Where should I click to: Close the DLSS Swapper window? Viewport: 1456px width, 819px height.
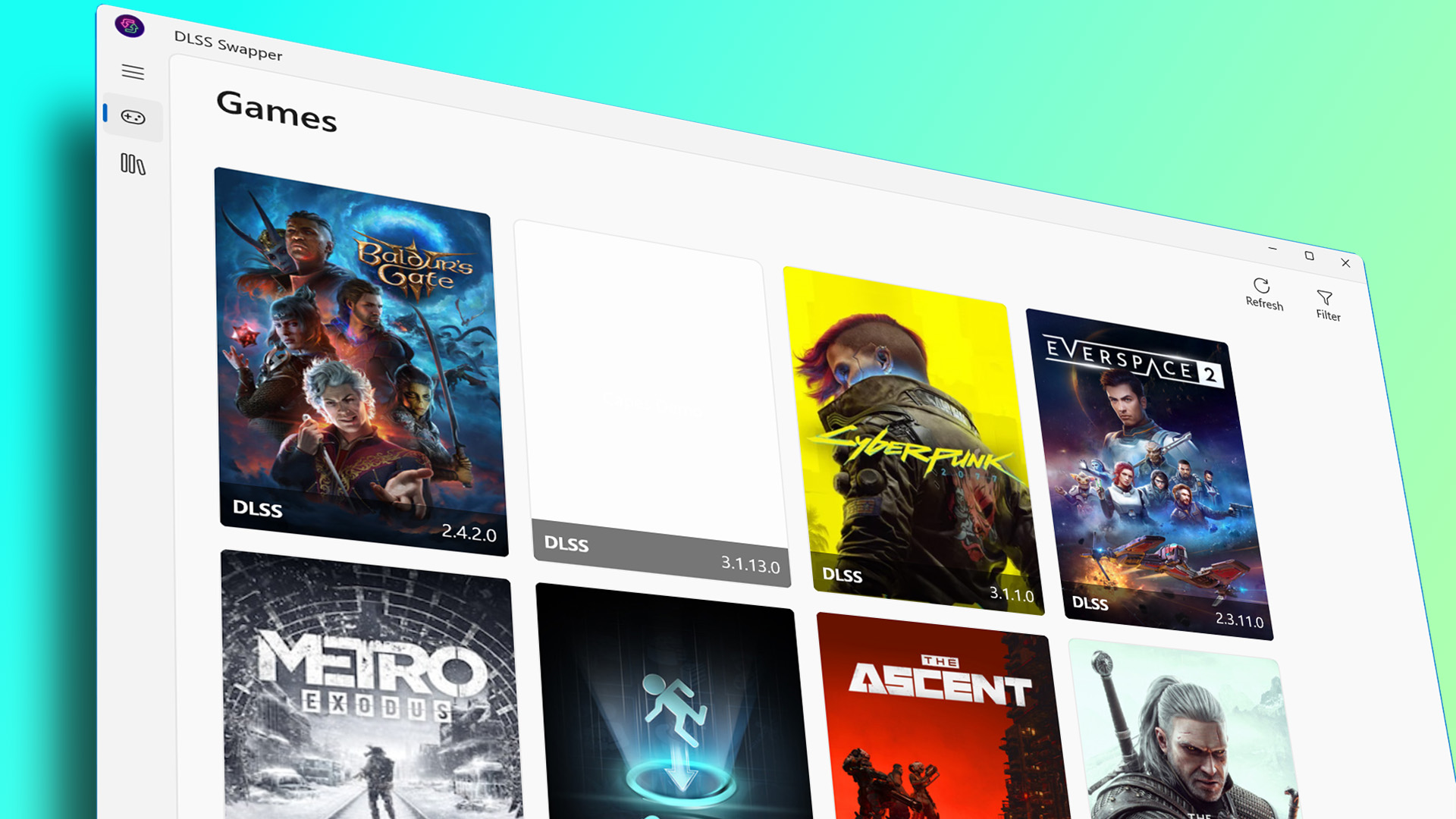[x=1345, y=263]
